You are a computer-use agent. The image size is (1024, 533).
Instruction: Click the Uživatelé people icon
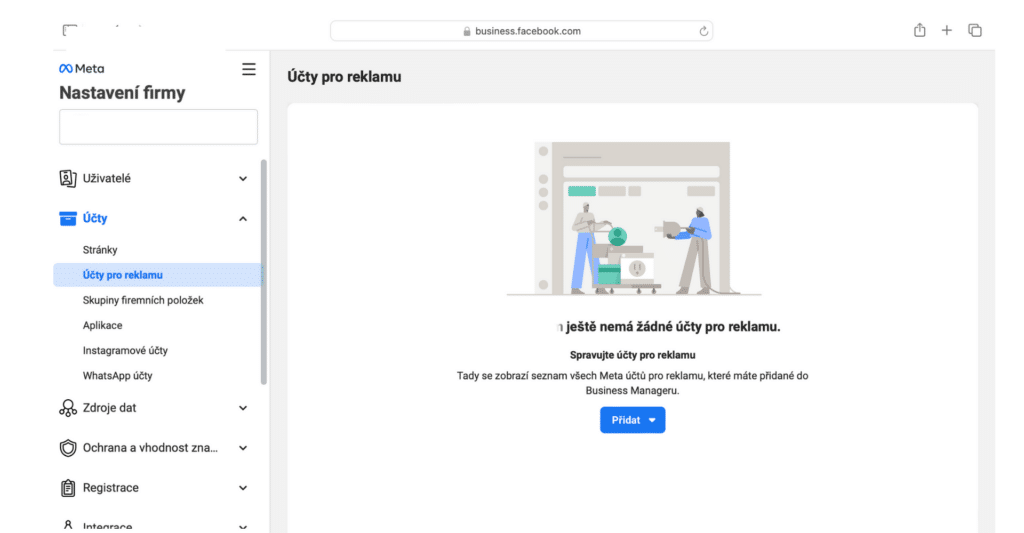68,178
